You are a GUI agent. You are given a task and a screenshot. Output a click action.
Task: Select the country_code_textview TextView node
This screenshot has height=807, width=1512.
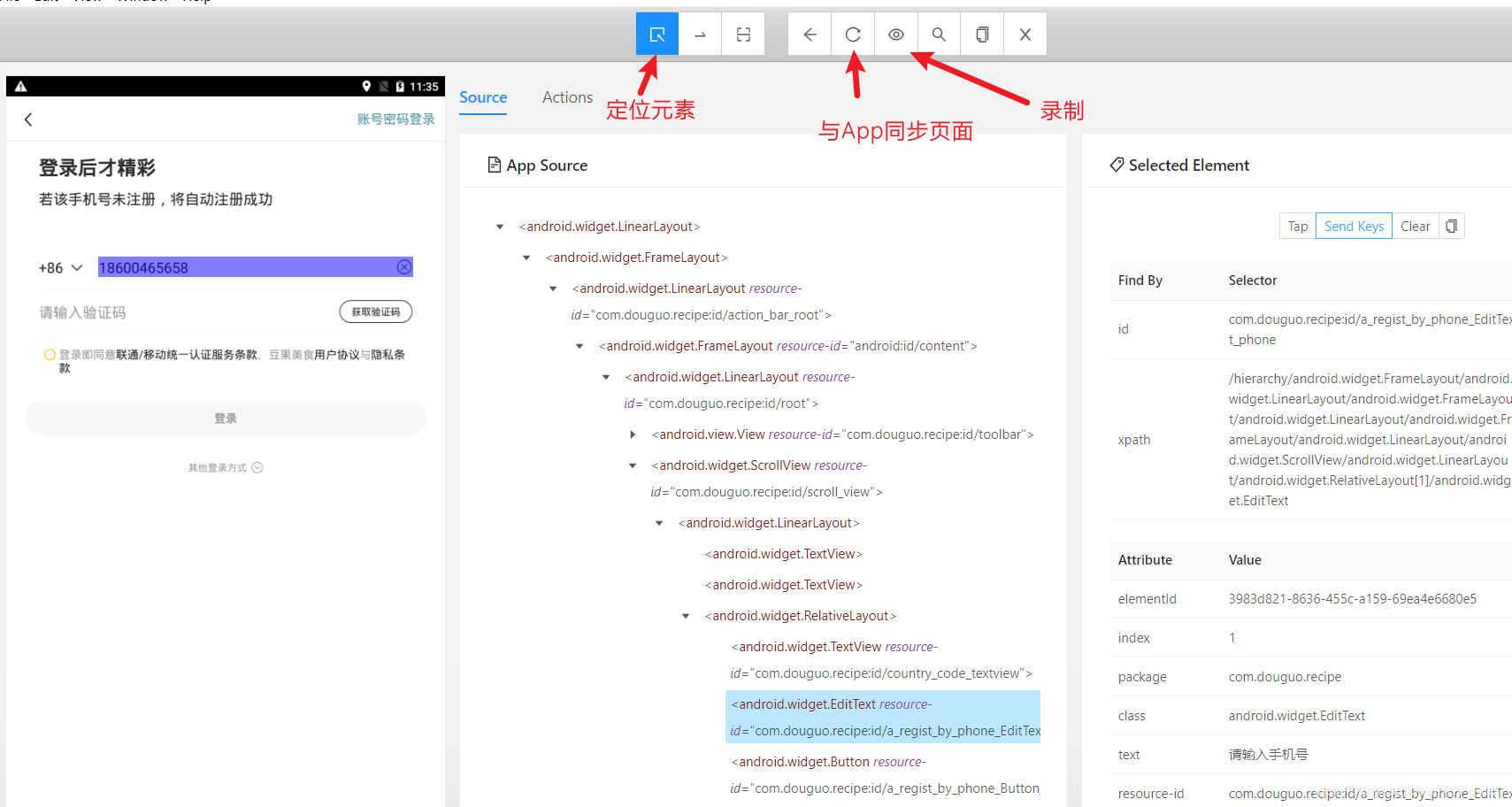point(881,660)
